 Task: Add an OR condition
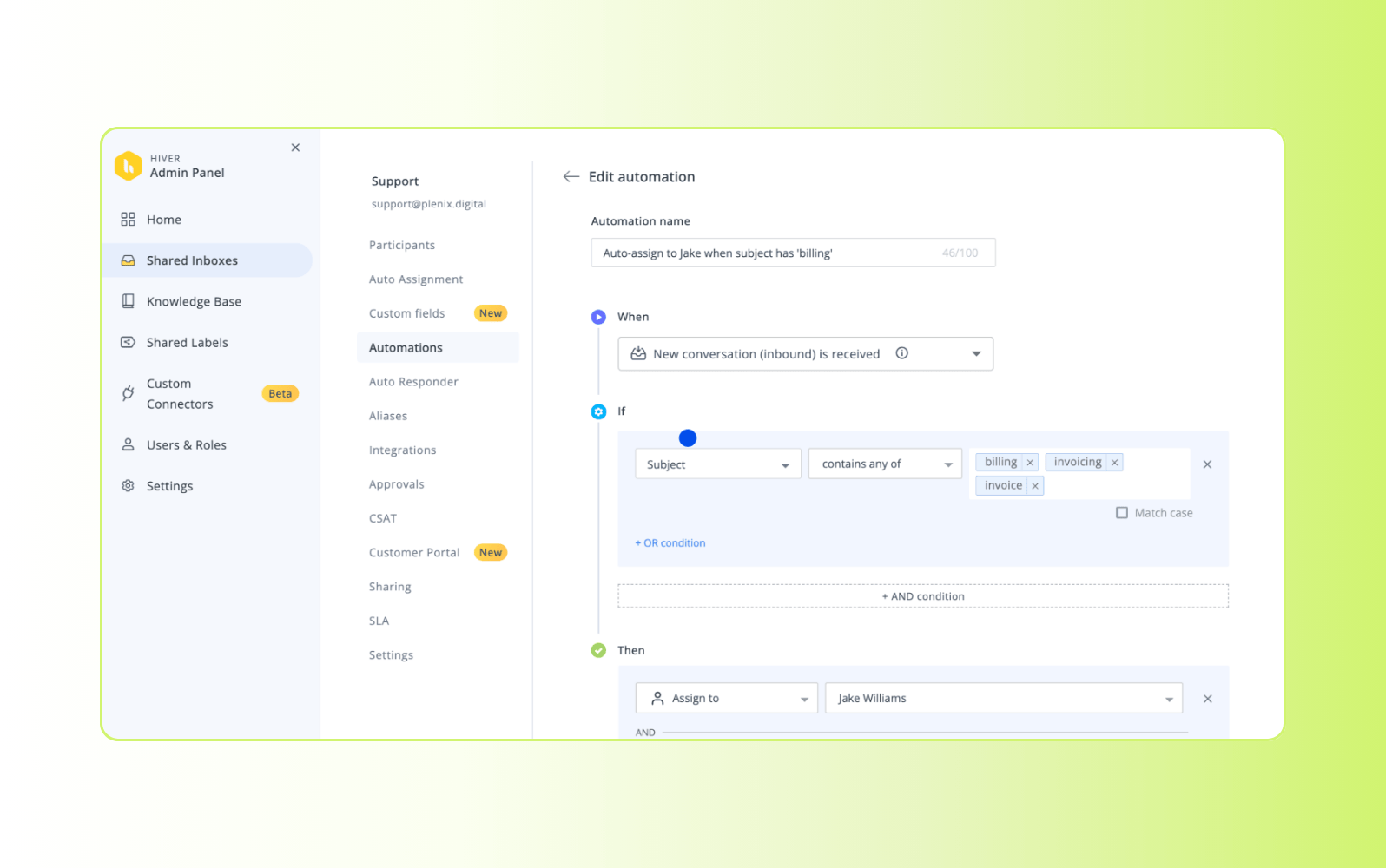670,543
